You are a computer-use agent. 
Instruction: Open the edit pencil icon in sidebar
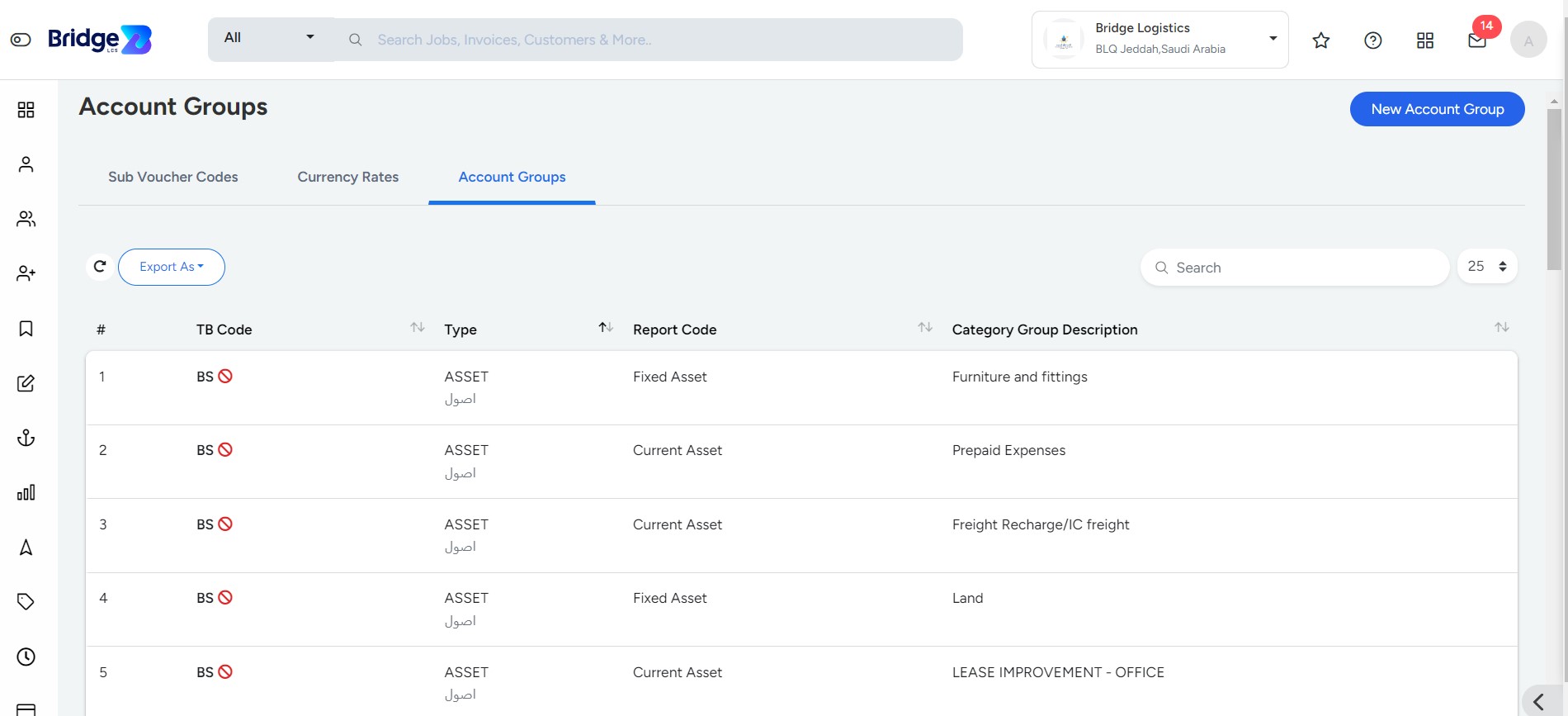pyautogui.click(x=26, y=383)
